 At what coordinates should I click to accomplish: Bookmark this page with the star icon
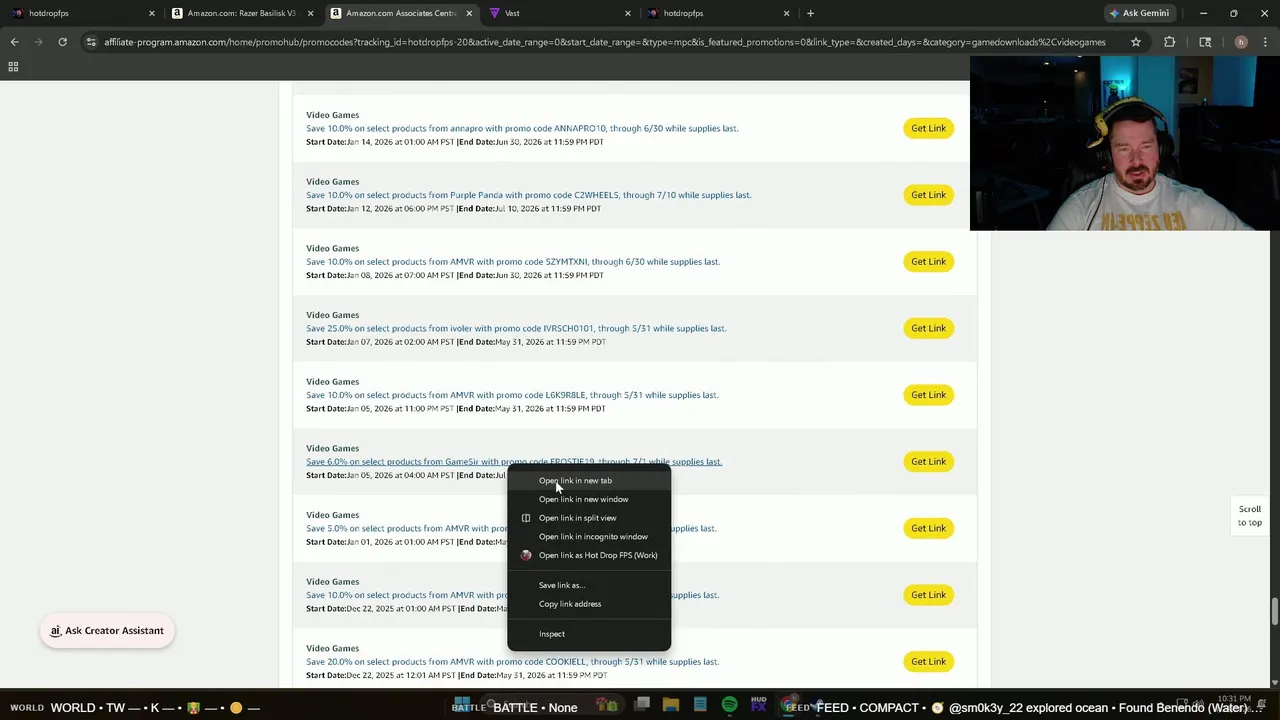coord(1136,42)
